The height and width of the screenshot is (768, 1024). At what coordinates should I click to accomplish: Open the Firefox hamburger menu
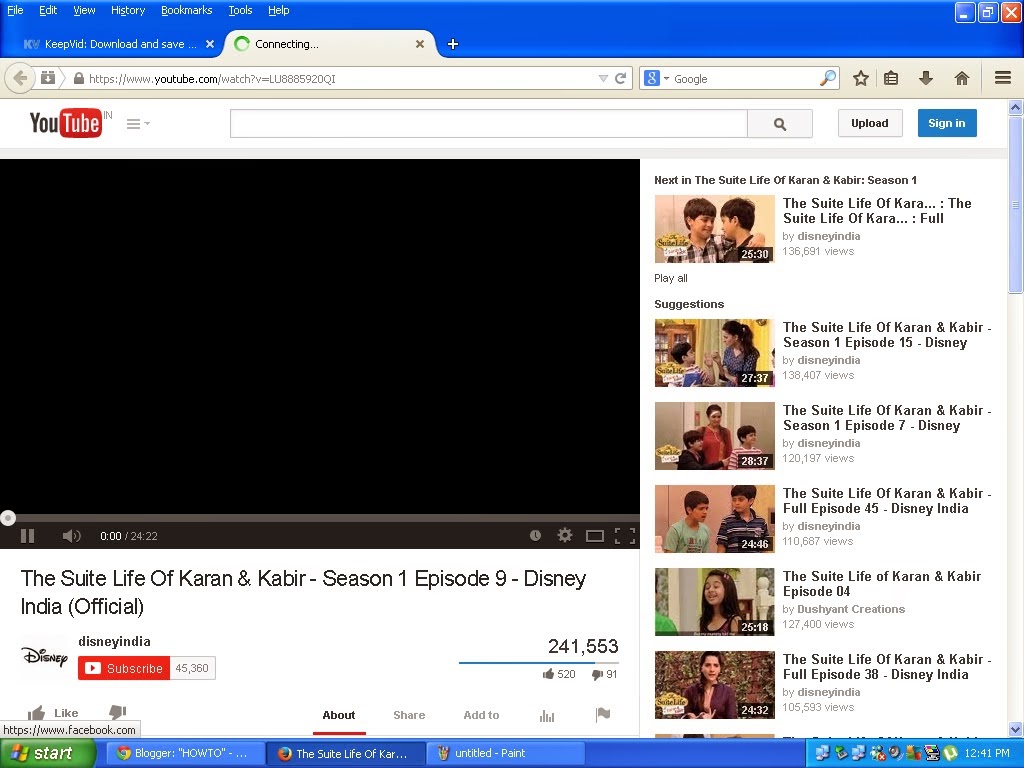point(1003,78)
